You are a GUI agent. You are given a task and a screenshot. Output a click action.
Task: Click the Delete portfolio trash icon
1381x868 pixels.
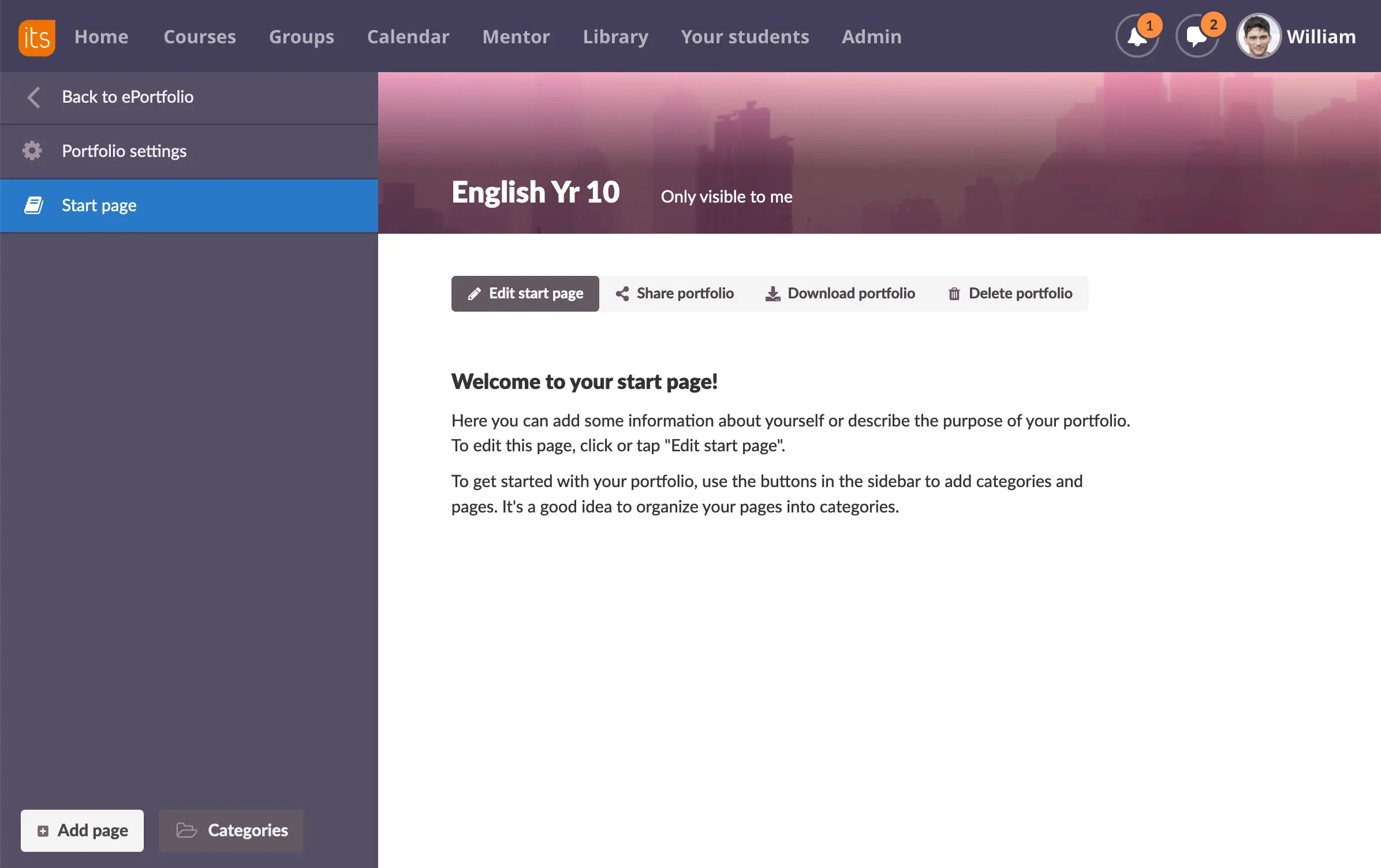point(954,294)
